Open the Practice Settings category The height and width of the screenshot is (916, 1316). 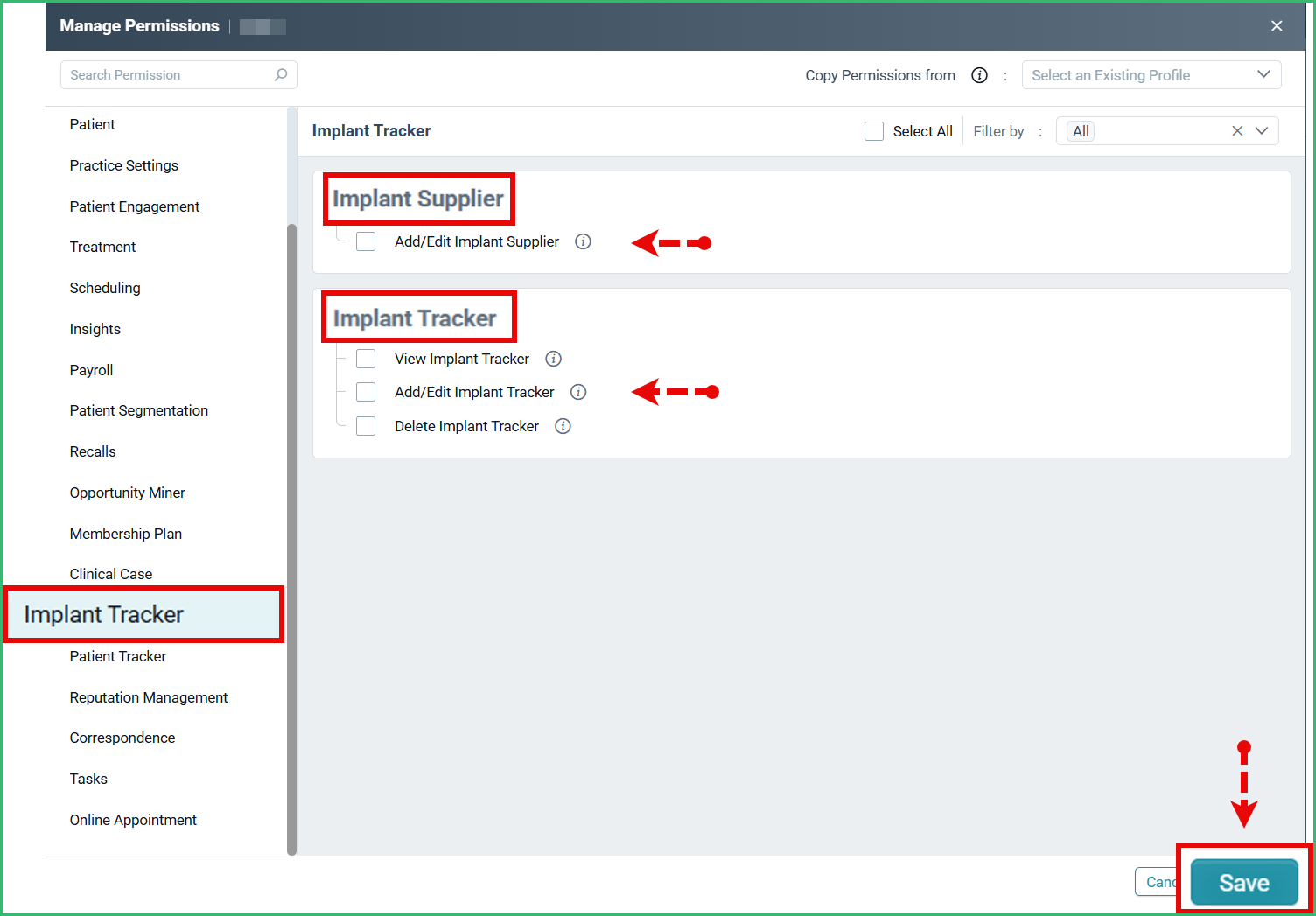[124, 165]
